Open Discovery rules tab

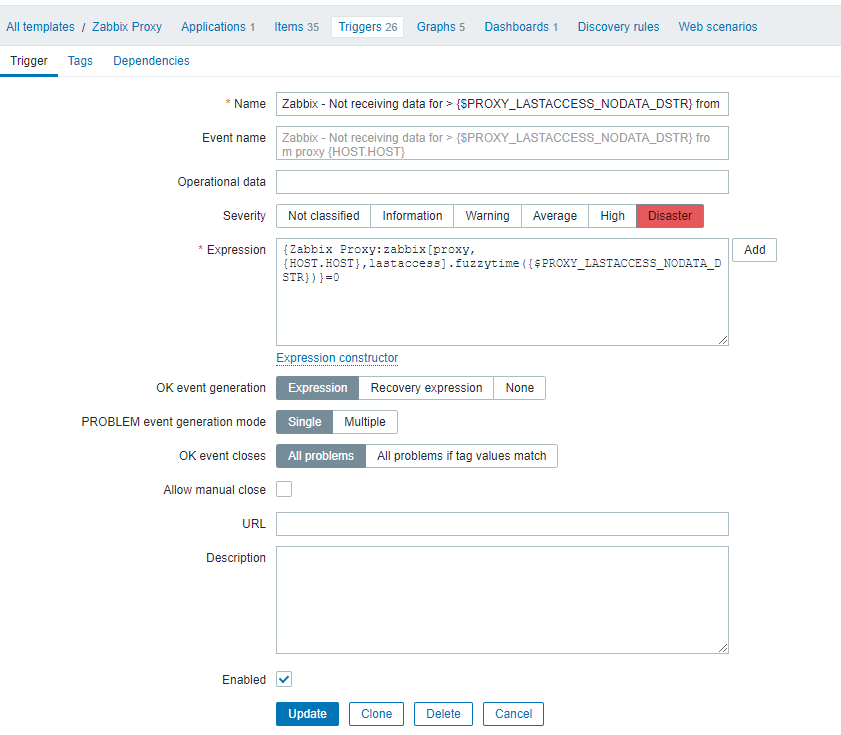click(x=618, y=27)
